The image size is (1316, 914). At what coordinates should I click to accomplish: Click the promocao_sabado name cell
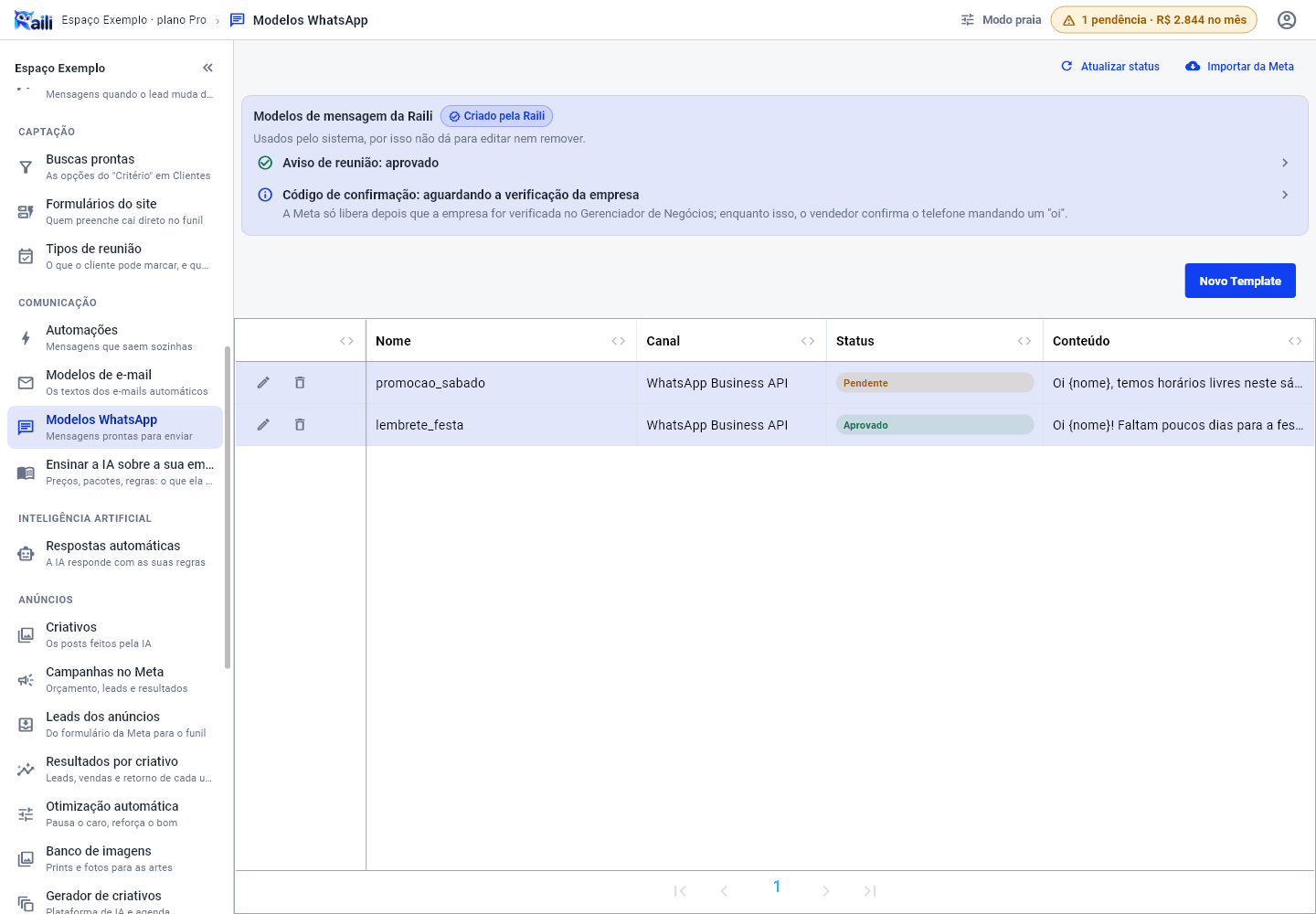502,383
